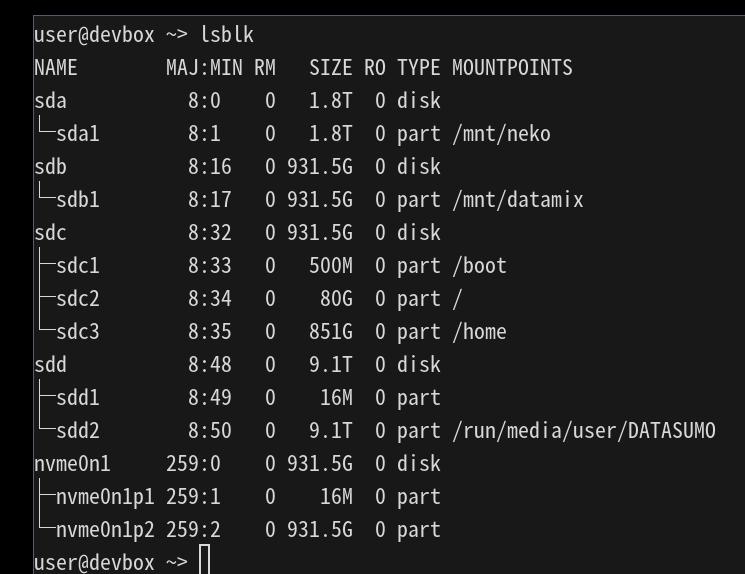Click the /run/media/user/DATASUMO mountpoint
The image size is (745, 574).
click(584, 431)
